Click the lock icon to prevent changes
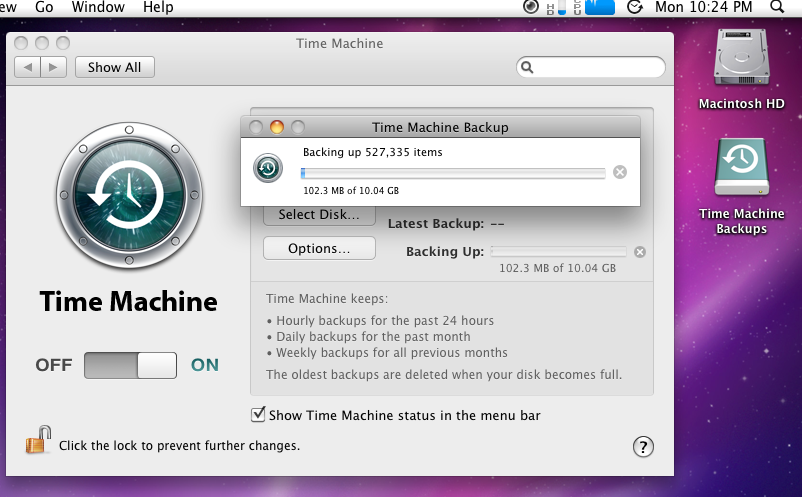The height and width of the screenshot is (497, 802). click(38, 440)
